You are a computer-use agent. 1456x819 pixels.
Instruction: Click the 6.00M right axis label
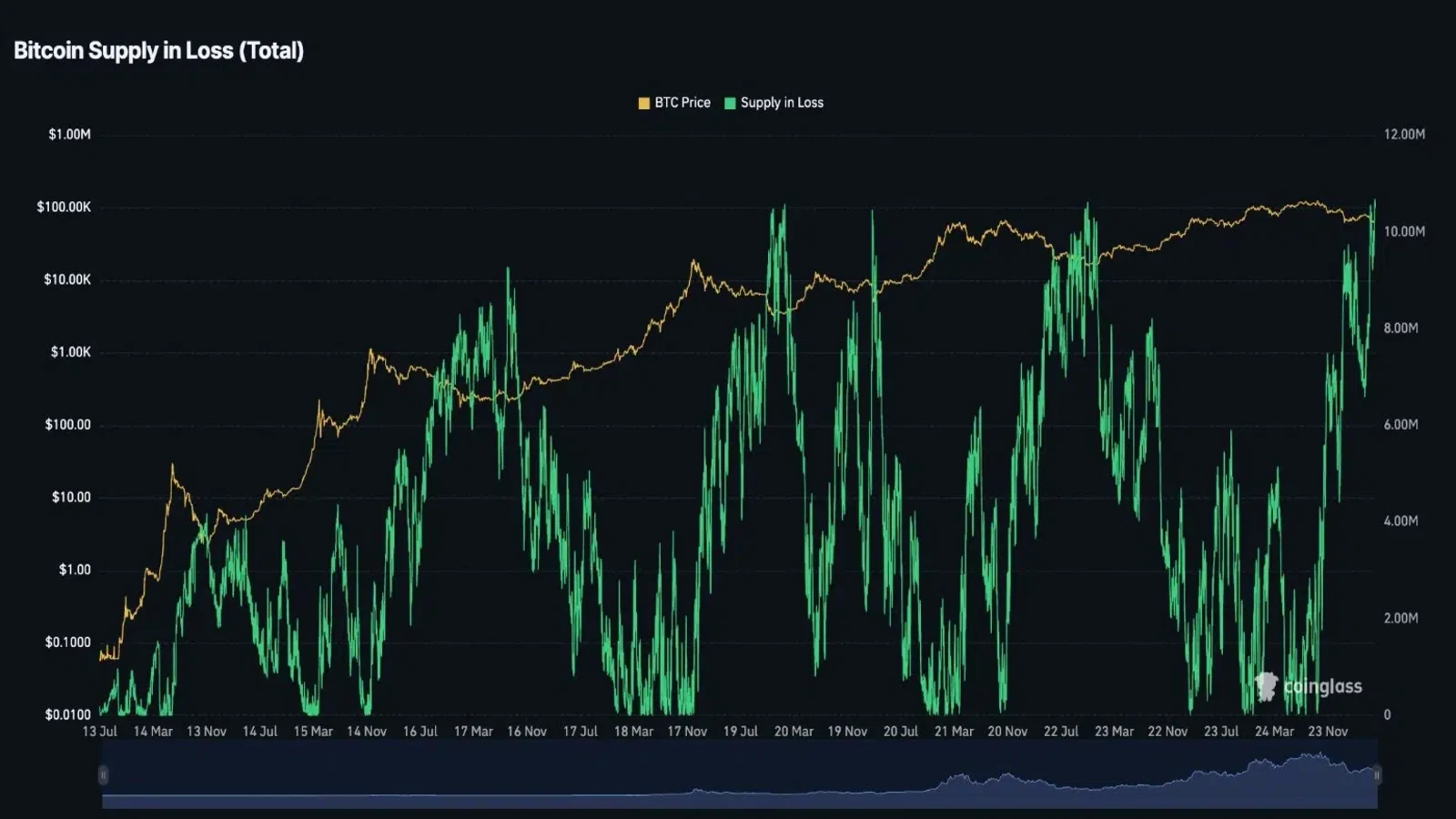[x=1400, y=425]
